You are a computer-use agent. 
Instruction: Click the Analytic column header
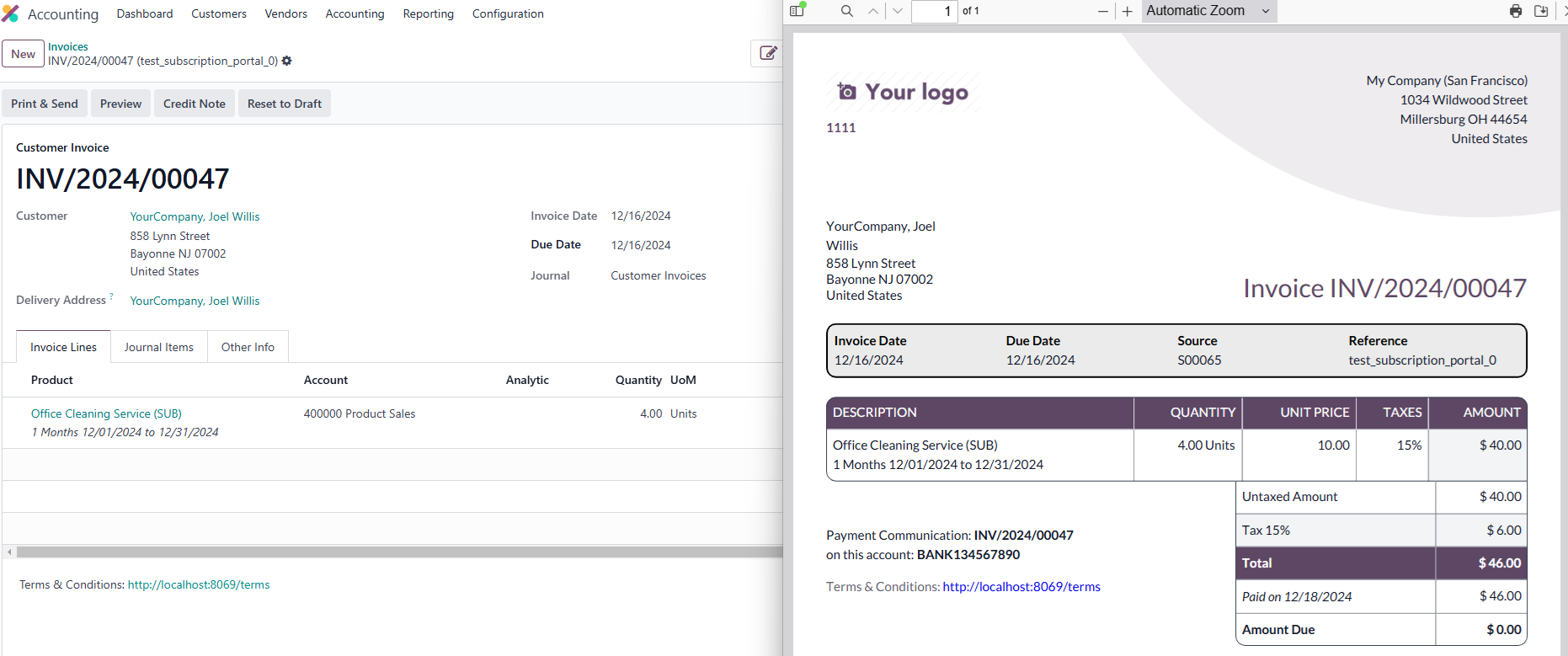527,380
